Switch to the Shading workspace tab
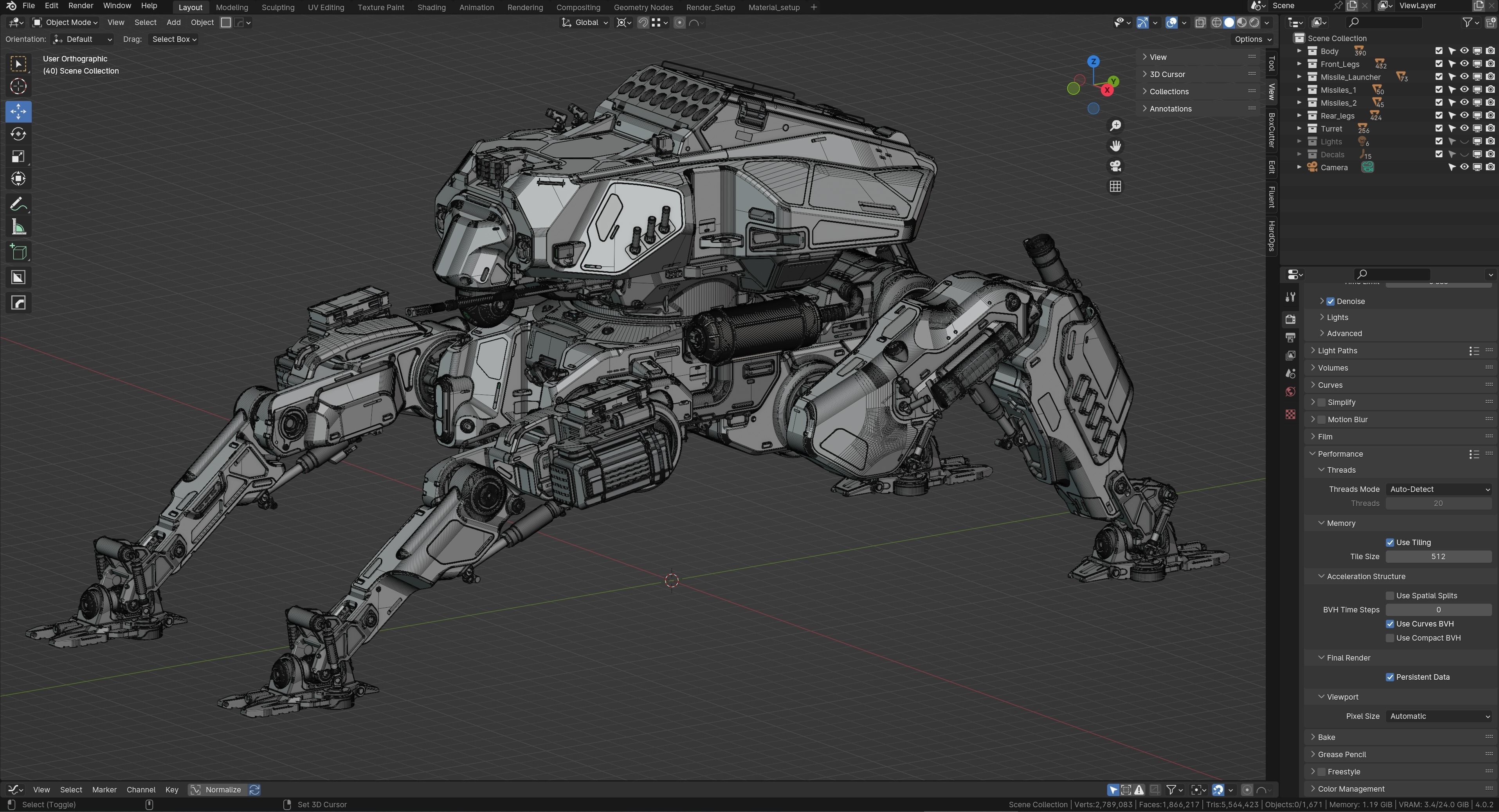The image size is (1499, 812). click(x=431, y=7)
